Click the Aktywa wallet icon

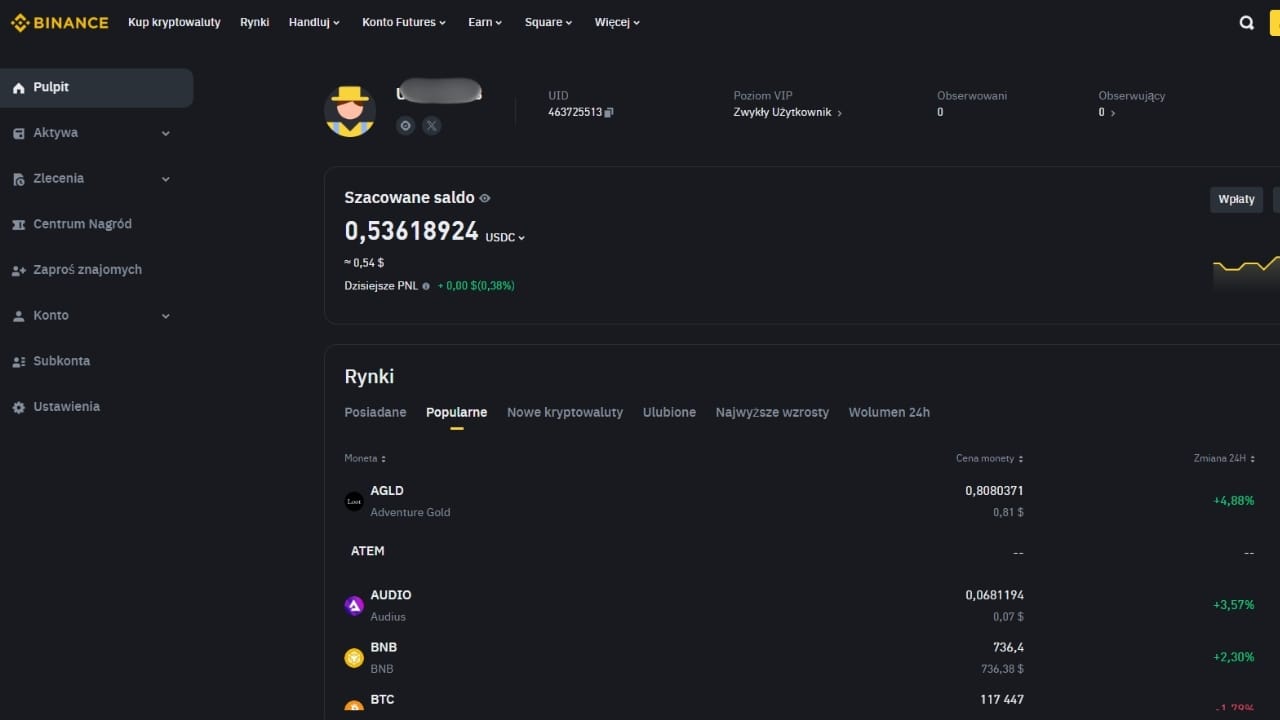[18, 133]
